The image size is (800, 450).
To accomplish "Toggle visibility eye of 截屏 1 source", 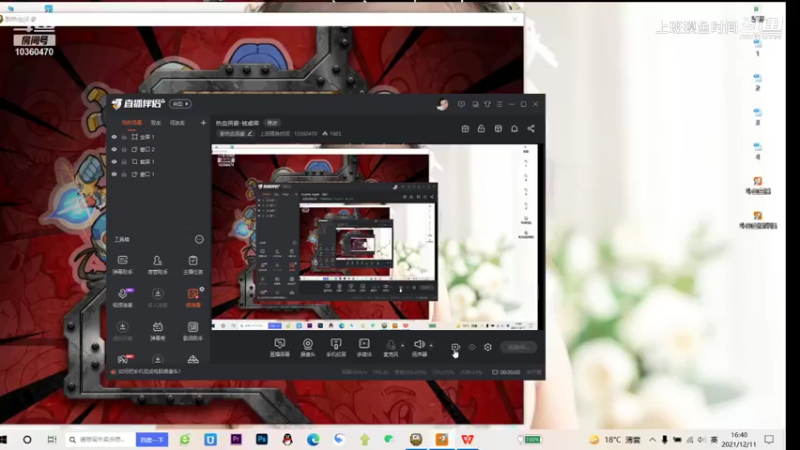I will pyautogui.click(x=114, y=162).
